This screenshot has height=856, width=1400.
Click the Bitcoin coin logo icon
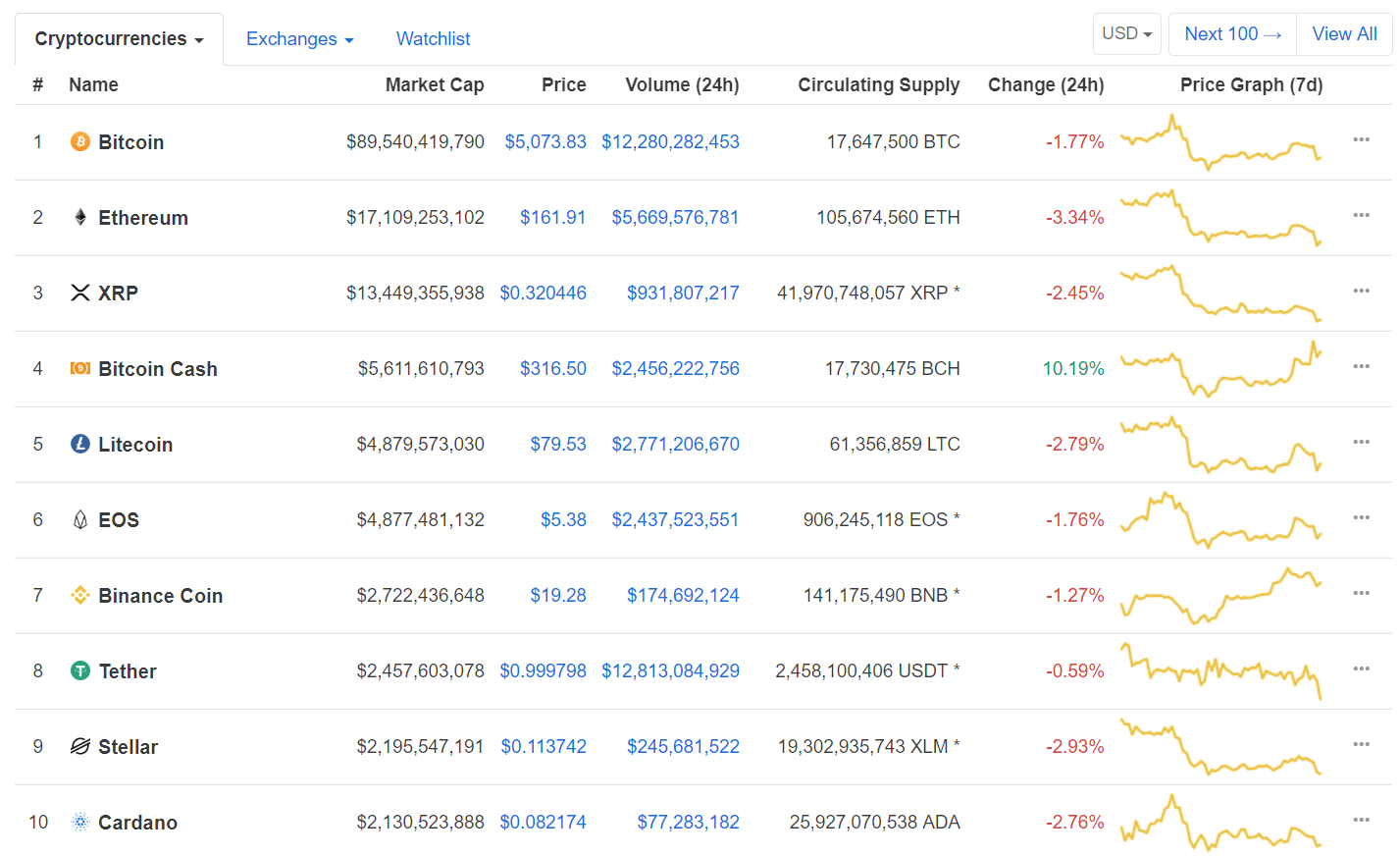click(x=80, y=142)
